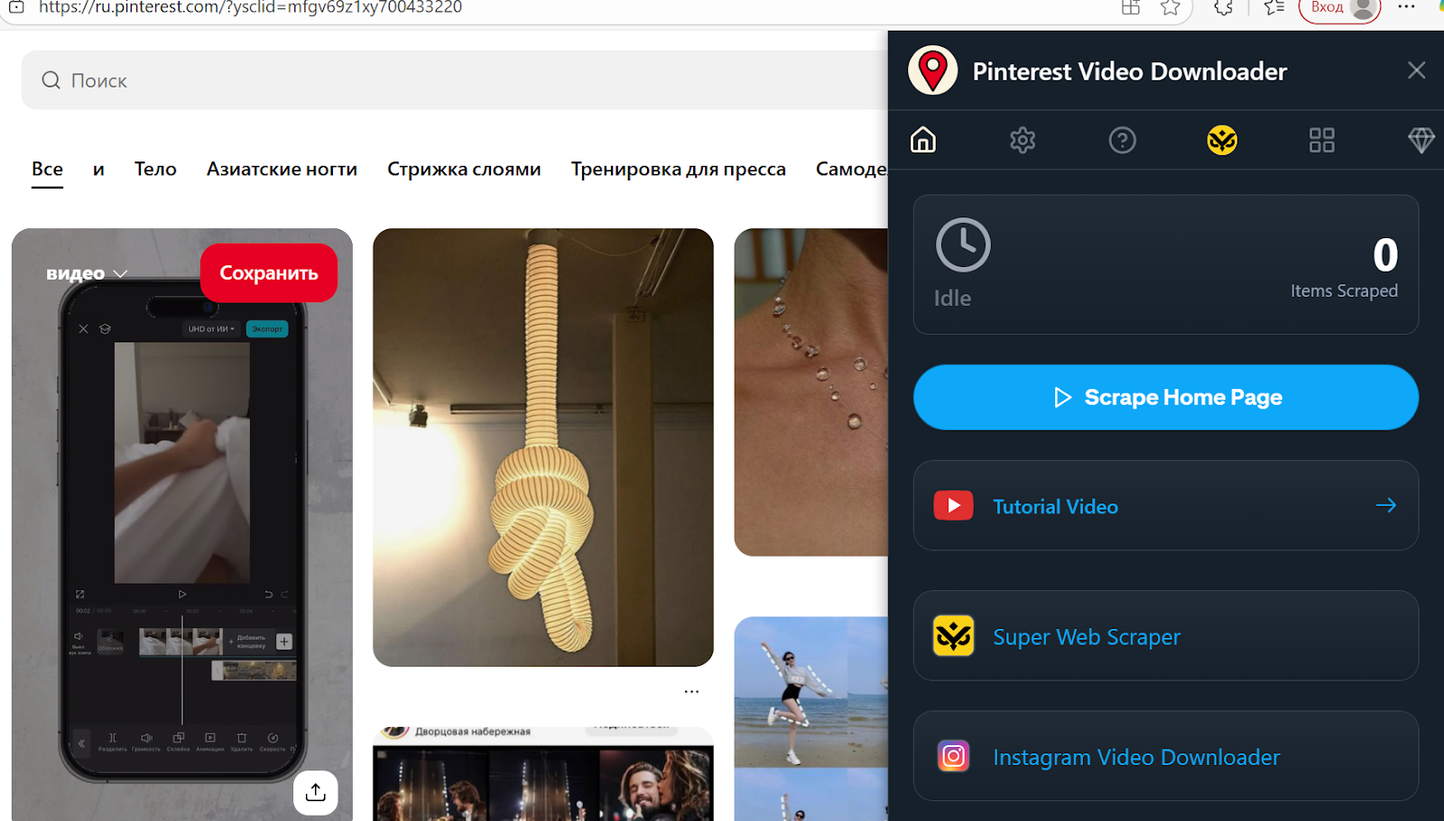Click the Сохранить button on the pin
1444x821 pixels.
pos(268,272)
